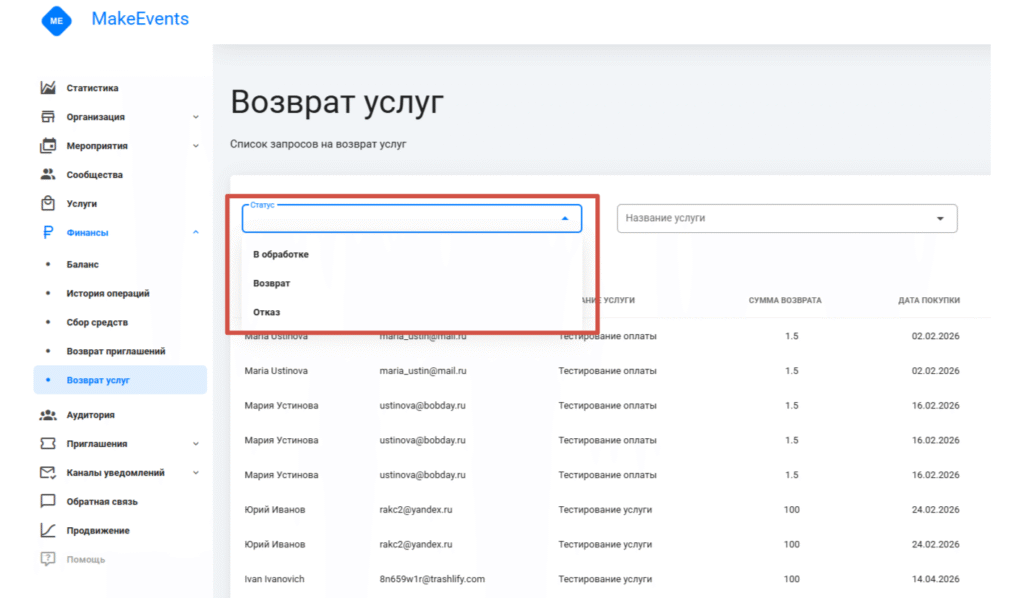
Task: Click the Продвижение growth chart icon
Action: pyautogui.click(x=48, y=530)
